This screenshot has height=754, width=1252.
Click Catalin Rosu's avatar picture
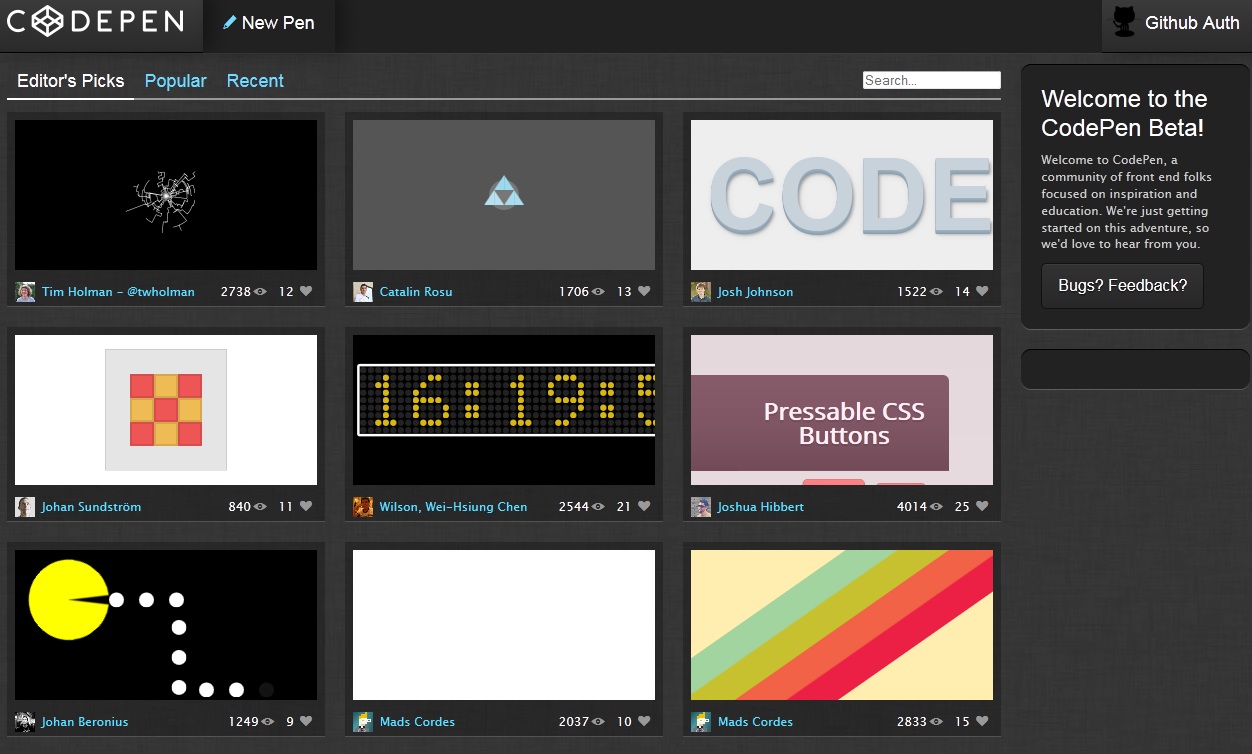[363, 292]
